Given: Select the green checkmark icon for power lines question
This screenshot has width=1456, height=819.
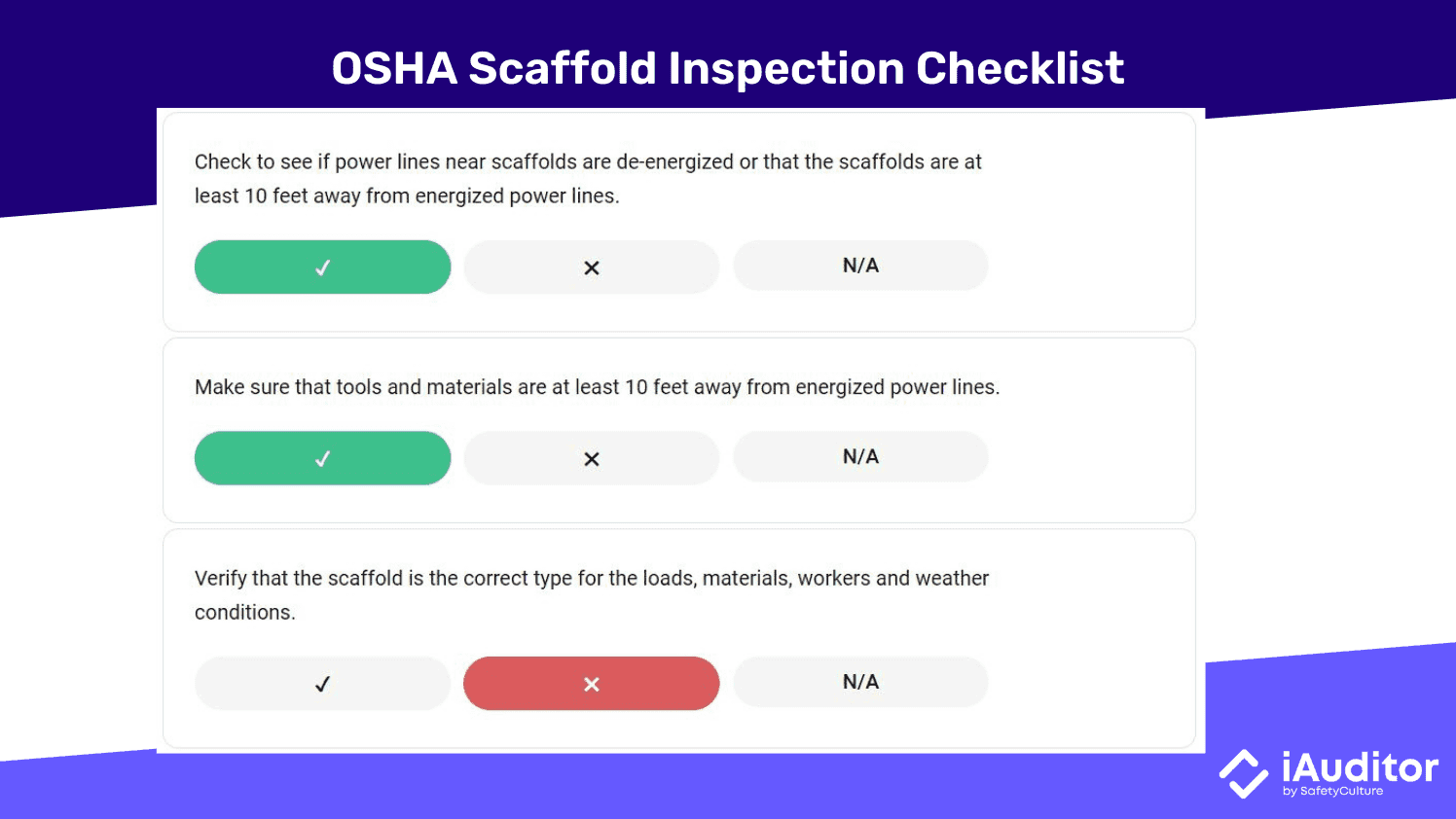Looking at the screenshot, I should click(x=322, y=267).
